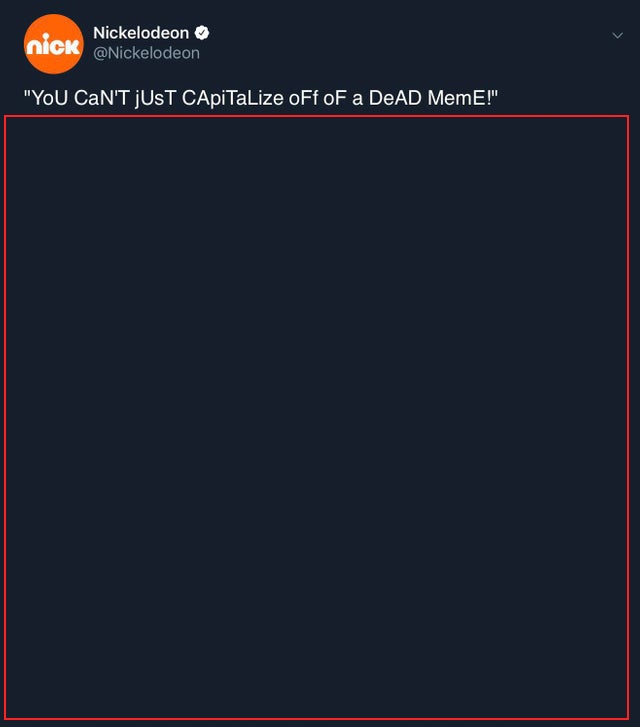Click the word "CApiTaLize" in the tweet
Image resolution: width=640 pixels, height=727 pixels.
232,98
